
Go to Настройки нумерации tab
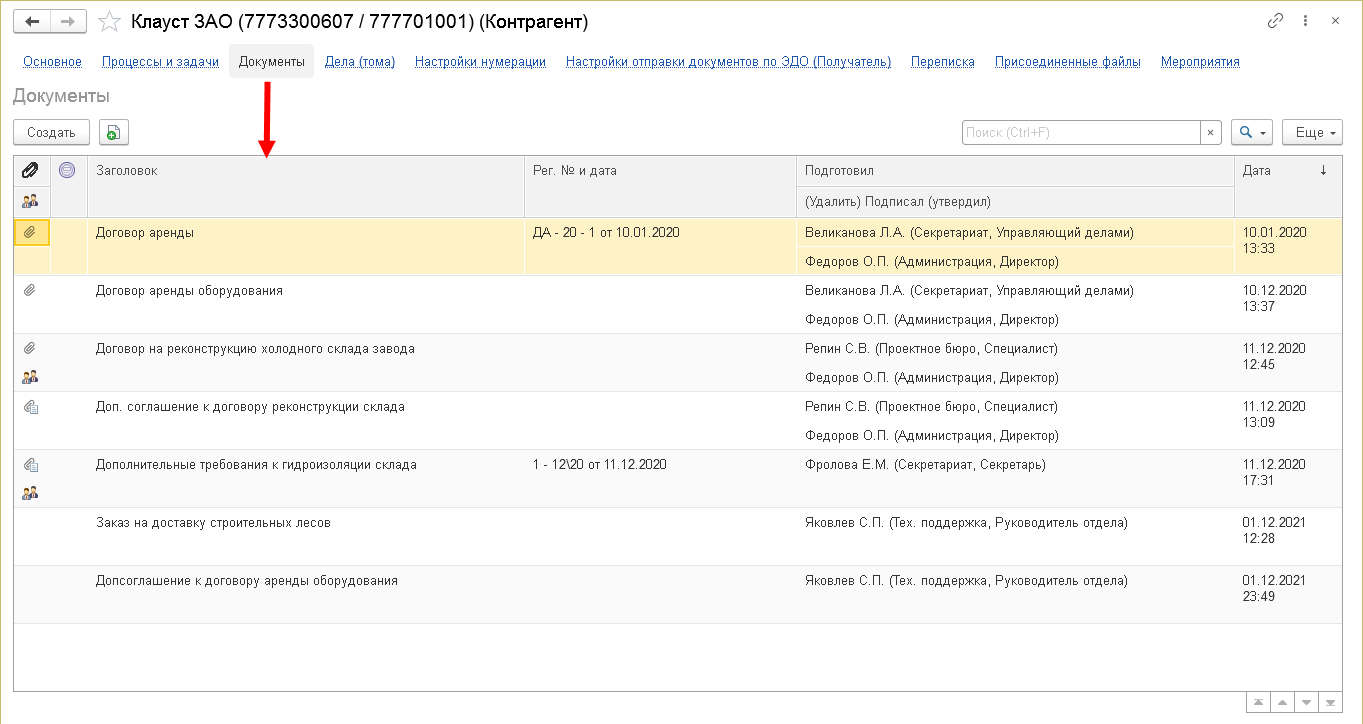click(480, 61)
